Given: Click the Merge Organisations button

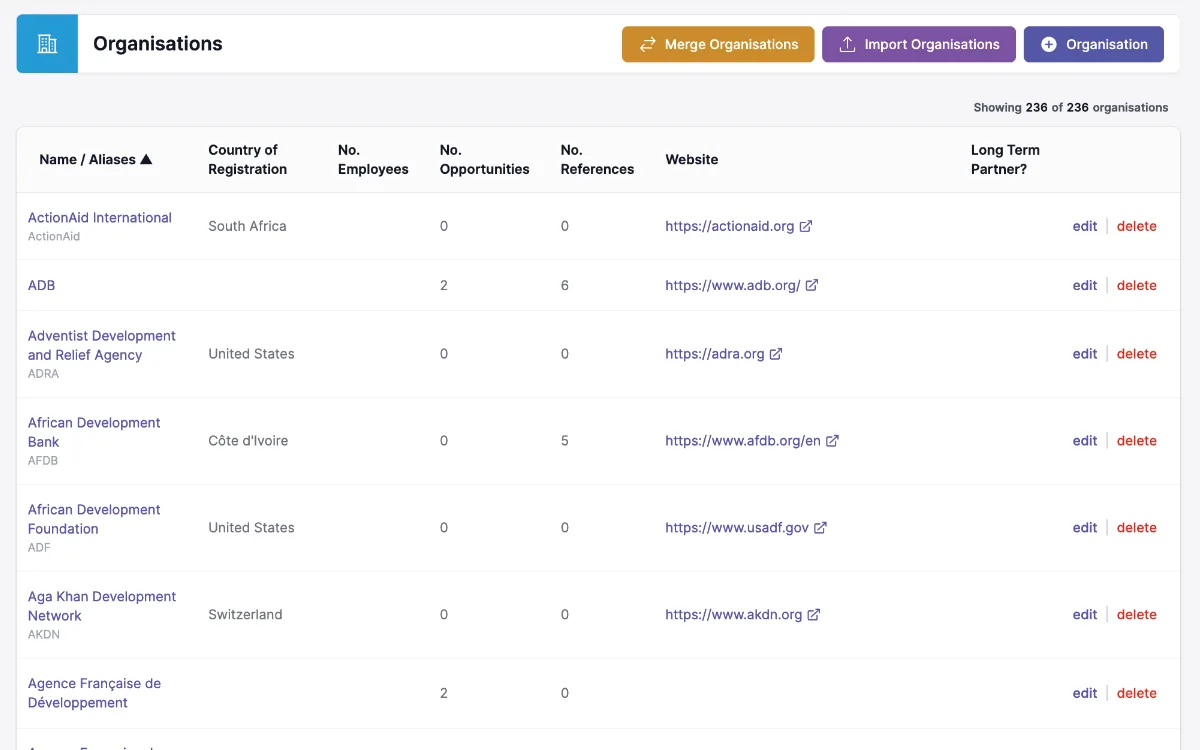Looking at the screenshot, I should (718, 44).
